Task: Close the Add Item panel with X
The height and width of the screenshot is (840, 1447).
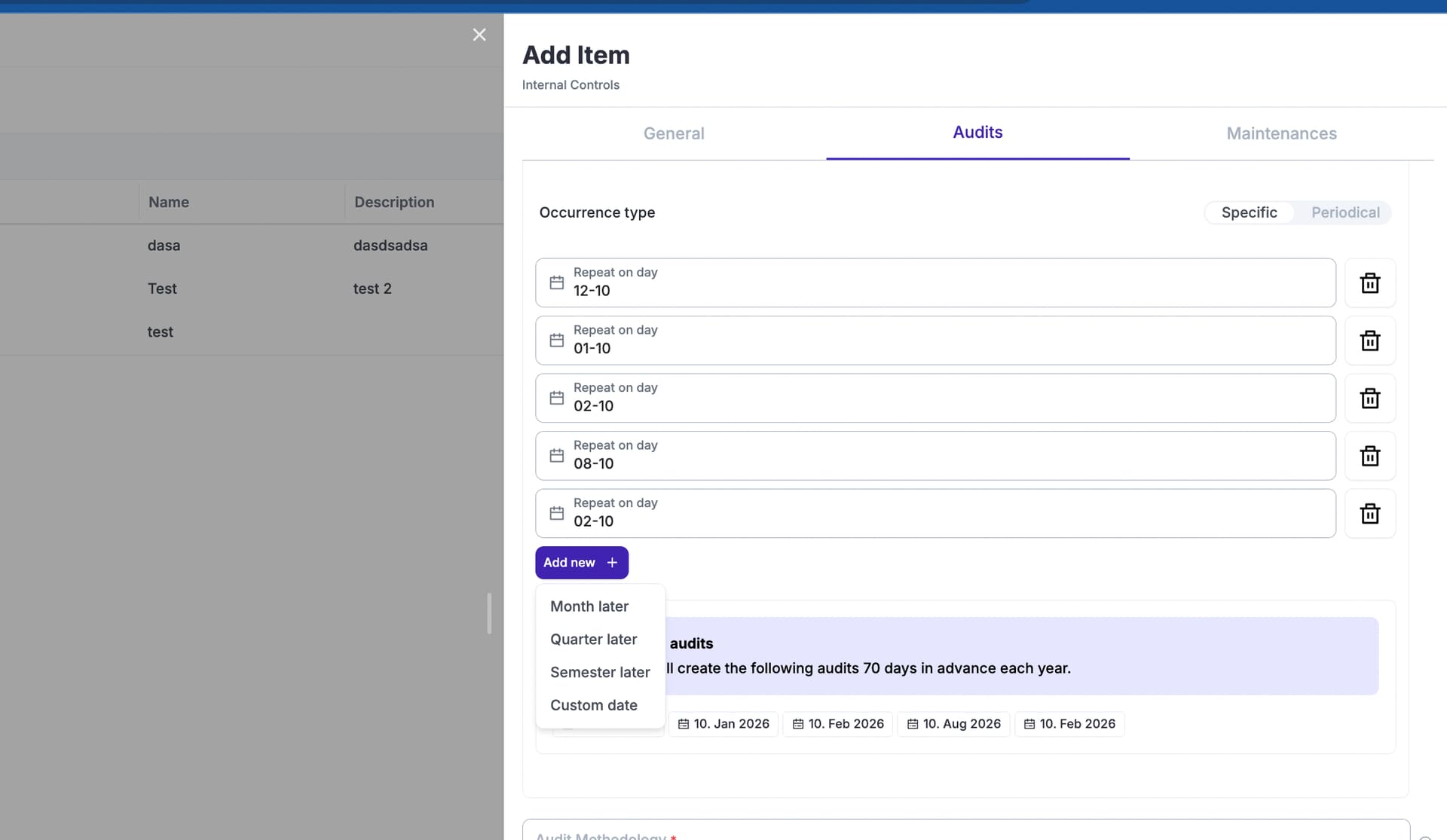Action: pos(479,35)
